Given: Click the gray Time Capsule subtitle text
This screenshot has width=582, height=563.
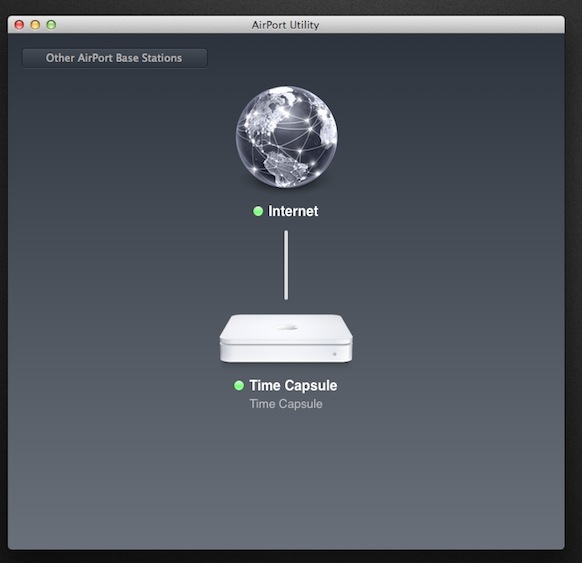Looking at the screenshot, I should click(286, 404).
